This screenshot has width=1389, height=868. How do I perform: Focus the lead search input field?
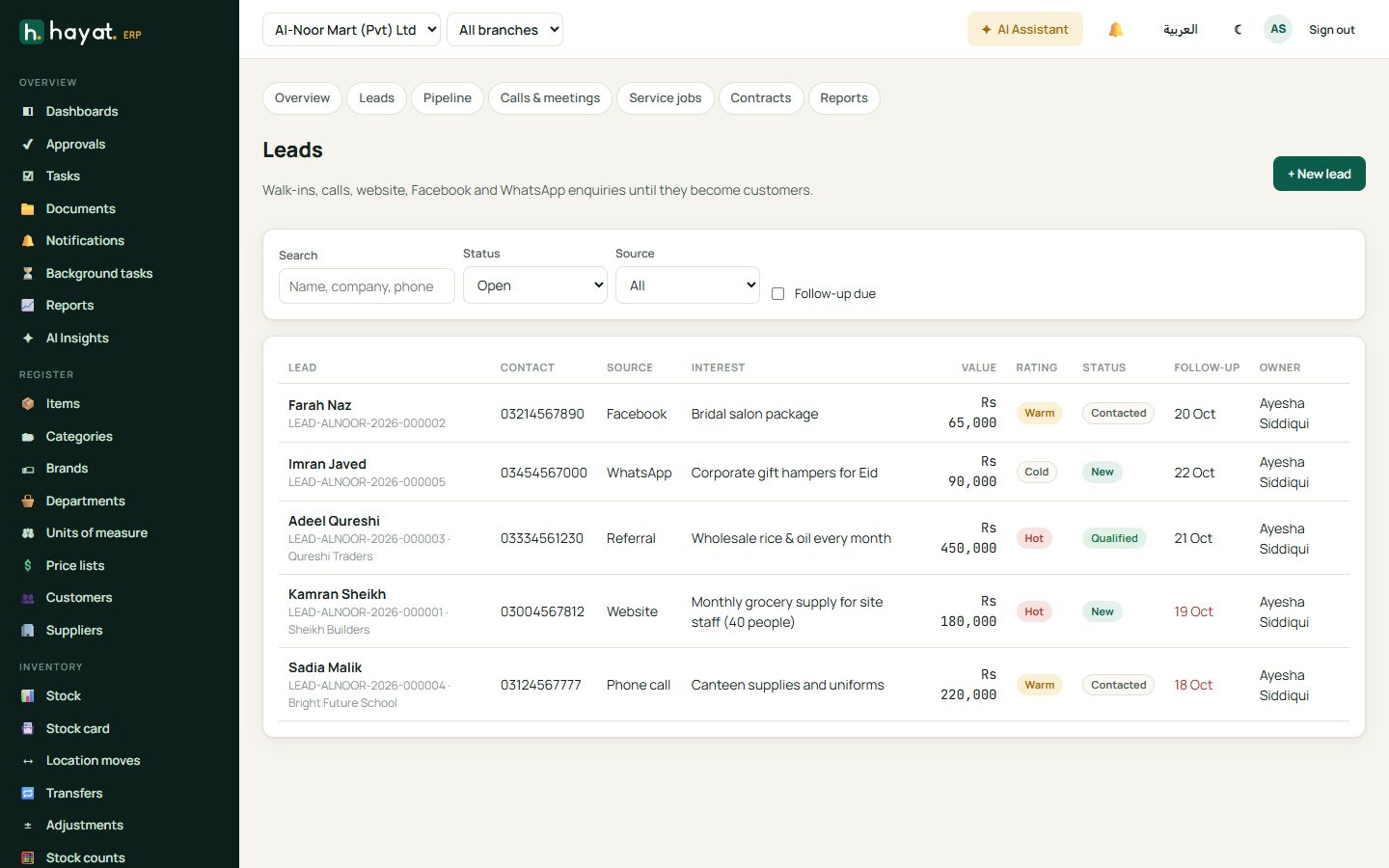(367, 286)
